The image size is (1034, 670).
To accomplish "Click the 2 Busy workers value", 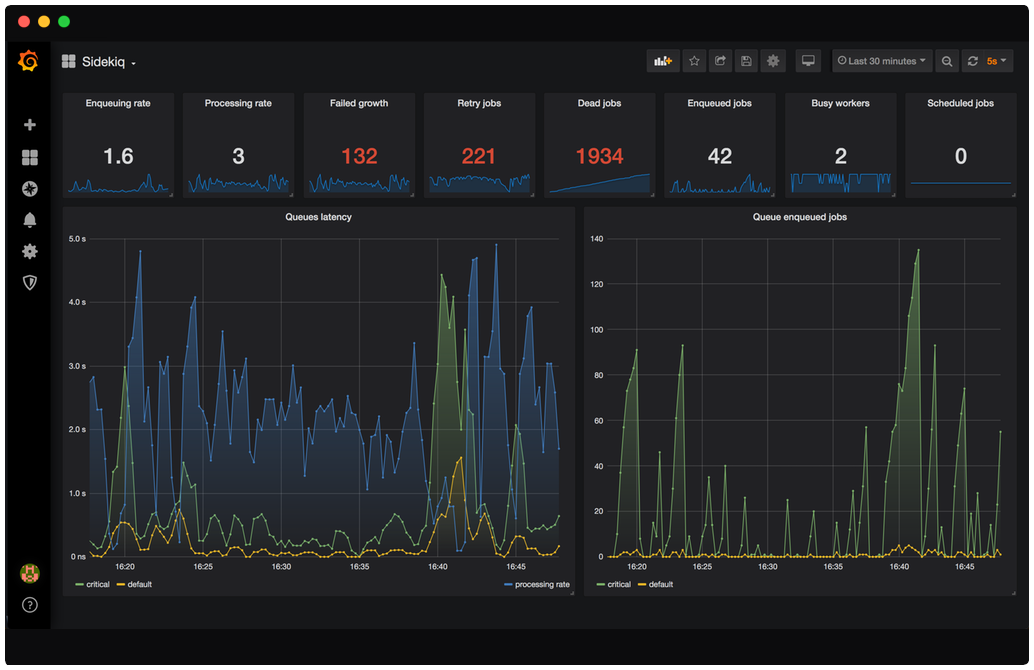I will [840, 156].
